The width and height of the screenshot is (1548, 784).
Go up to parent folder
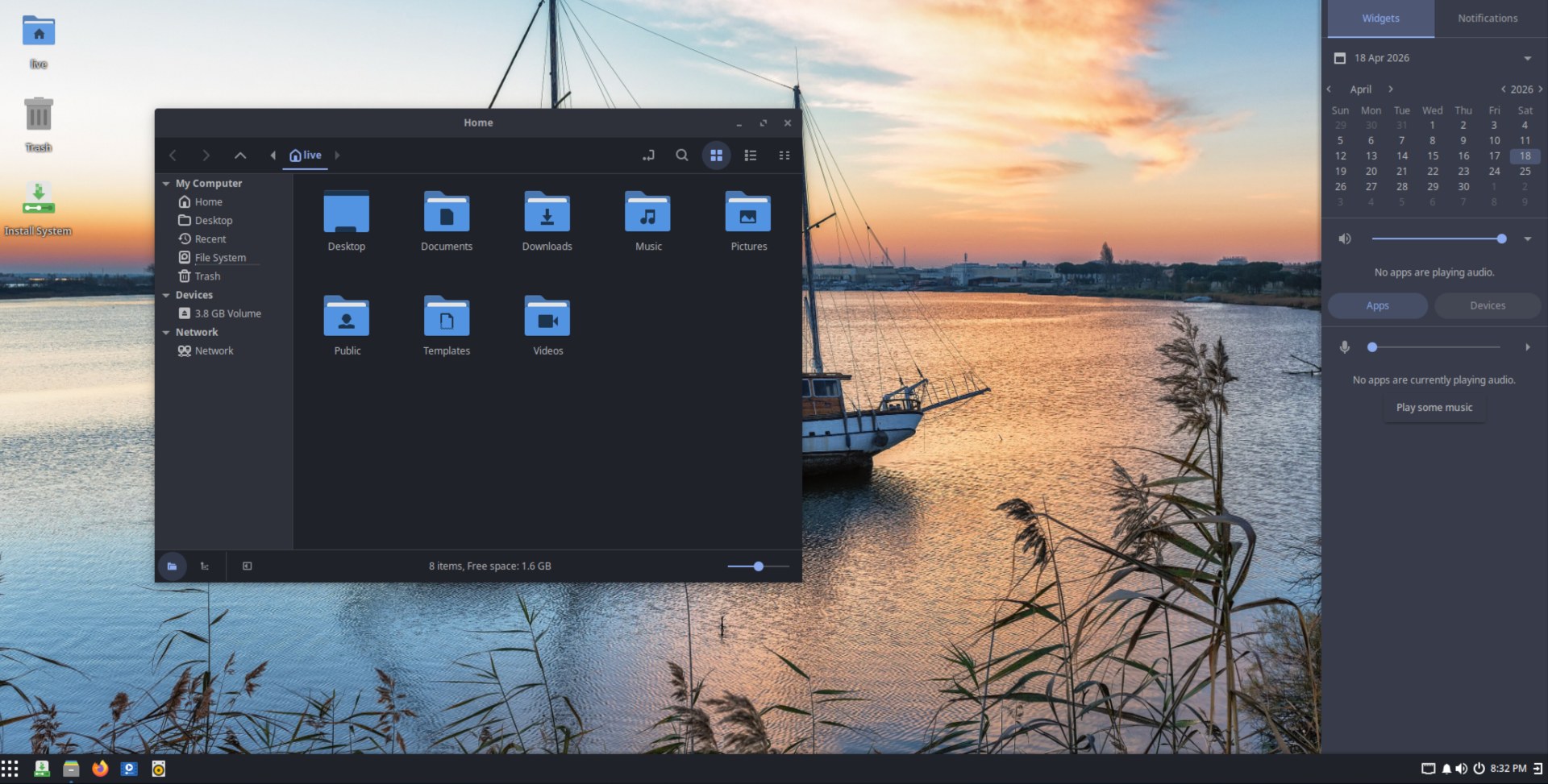pos(239,156)
